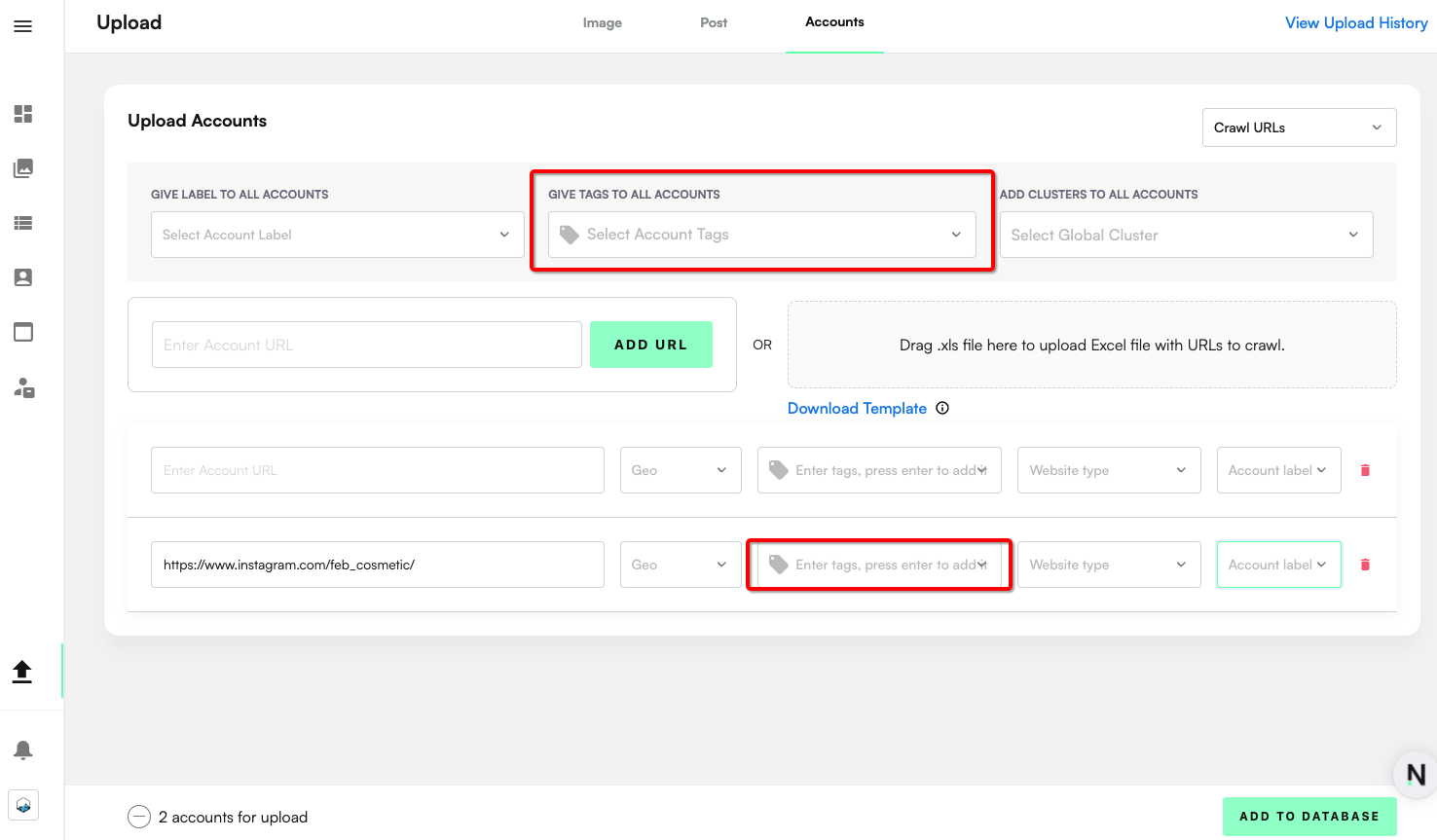This screenshot has height=840, width=1437.
Task: Open Geo dropdown in the empty URL row
Action: pyautogui.click(x=681, y=470)
